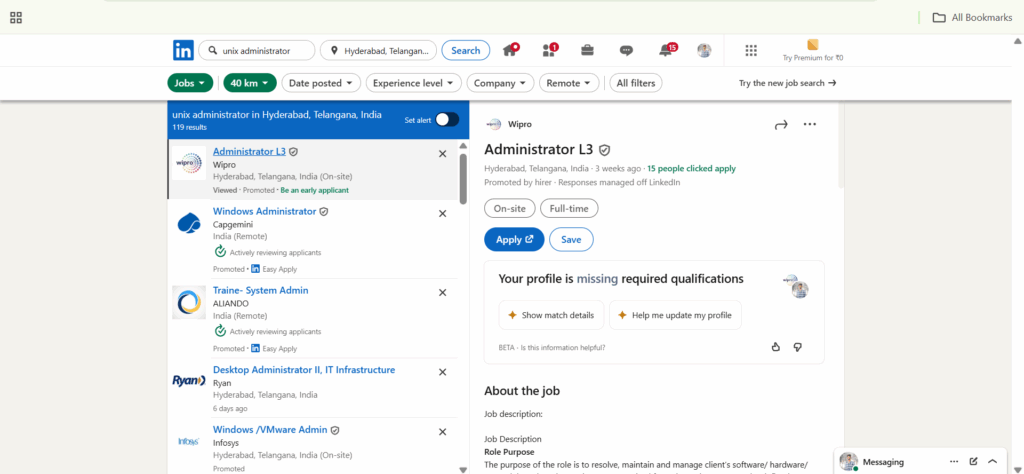This screenshot has height=474, width=1024.
Task: Open Desktop Administrator II, IT Infrastructure listing
Action: pyautogui.click(x=304, y=370)
